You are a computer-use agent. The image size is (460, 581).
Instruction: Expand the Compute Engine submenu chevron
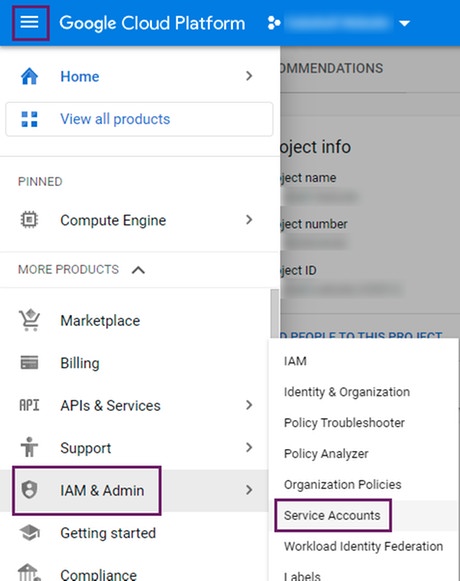click(x=249, y=220)
